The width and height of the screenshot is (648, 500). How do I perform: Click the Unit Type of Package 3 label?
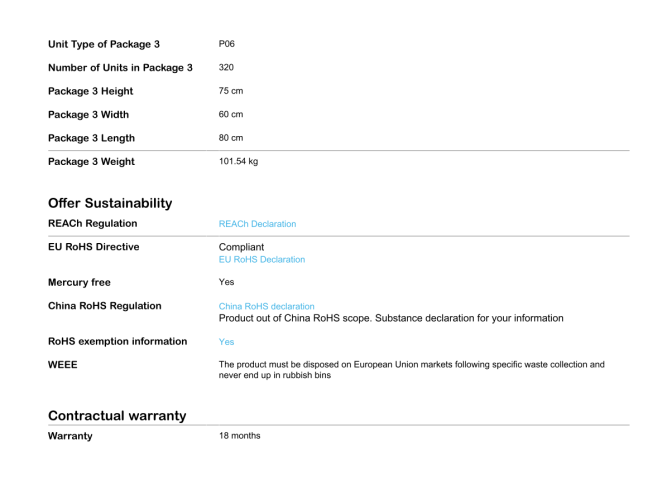pyautogui.click(x=104, y=44)
